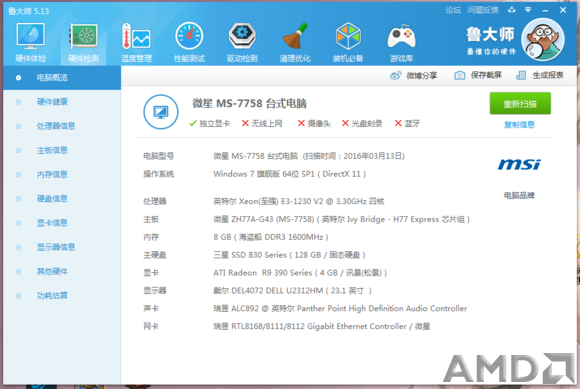Open 驱动检测 driver detection icon
Viewport: 580px width, 389px height.
[x=242, y=42]
